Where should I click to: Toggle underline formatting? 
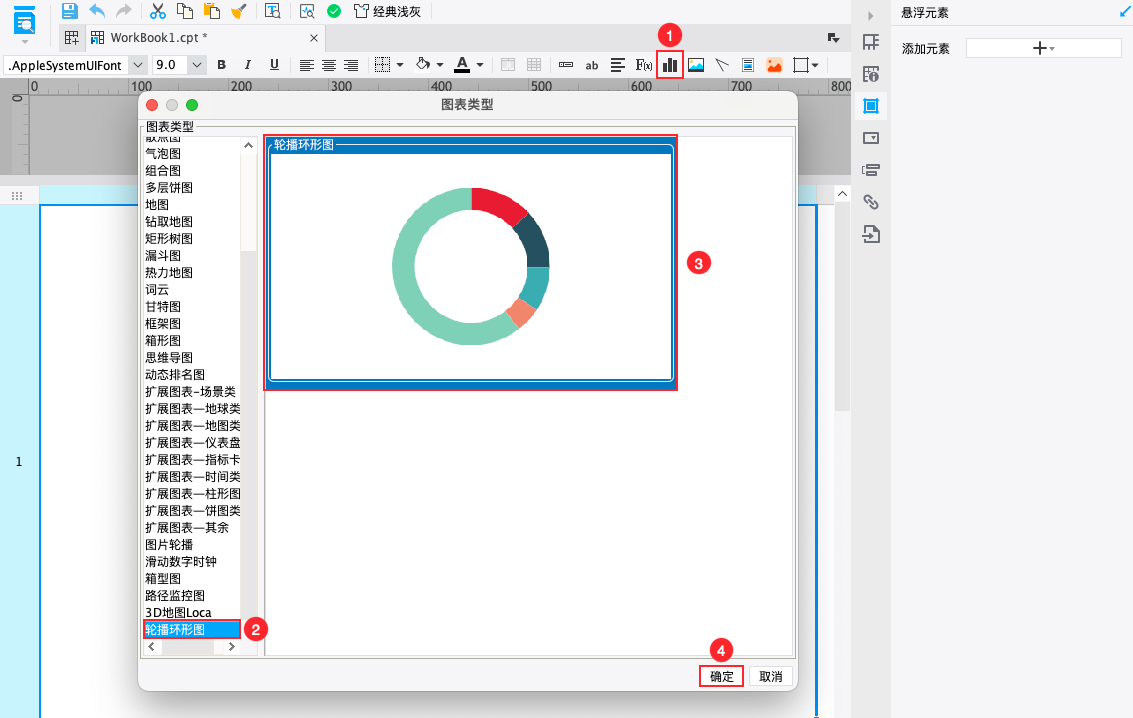(x=274, y=65)
